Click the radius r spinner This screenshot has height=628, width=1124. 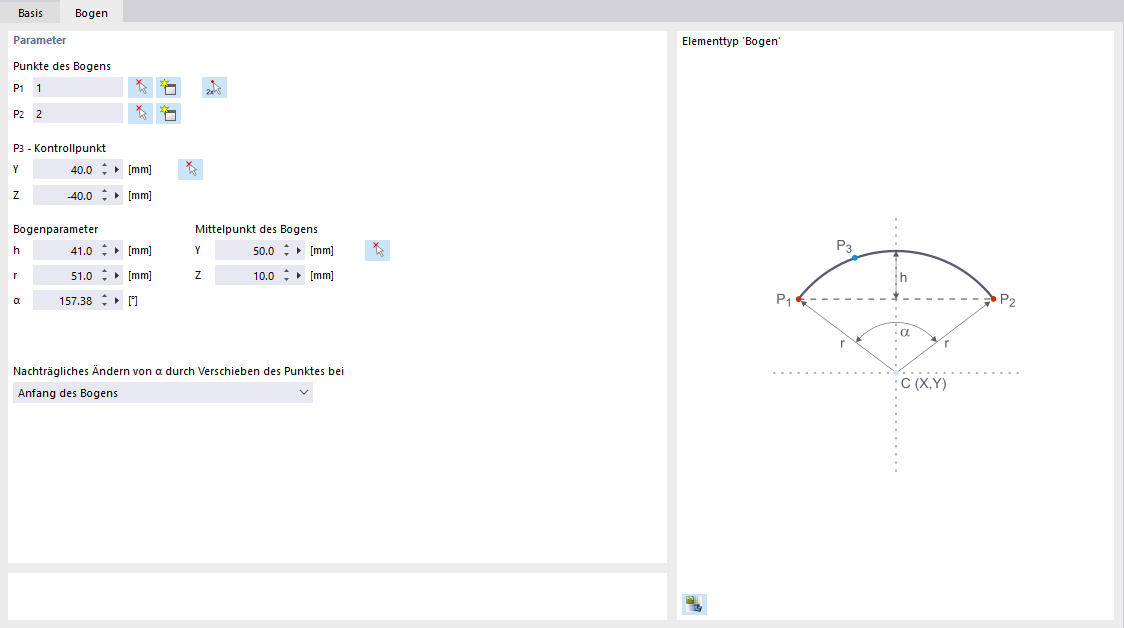click(x=105, y=276)
